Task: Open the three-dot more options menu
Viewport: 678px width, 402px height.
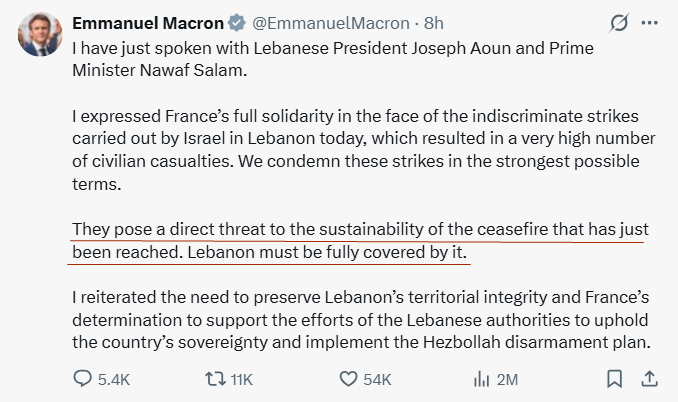Action: [x=651, y=21]
